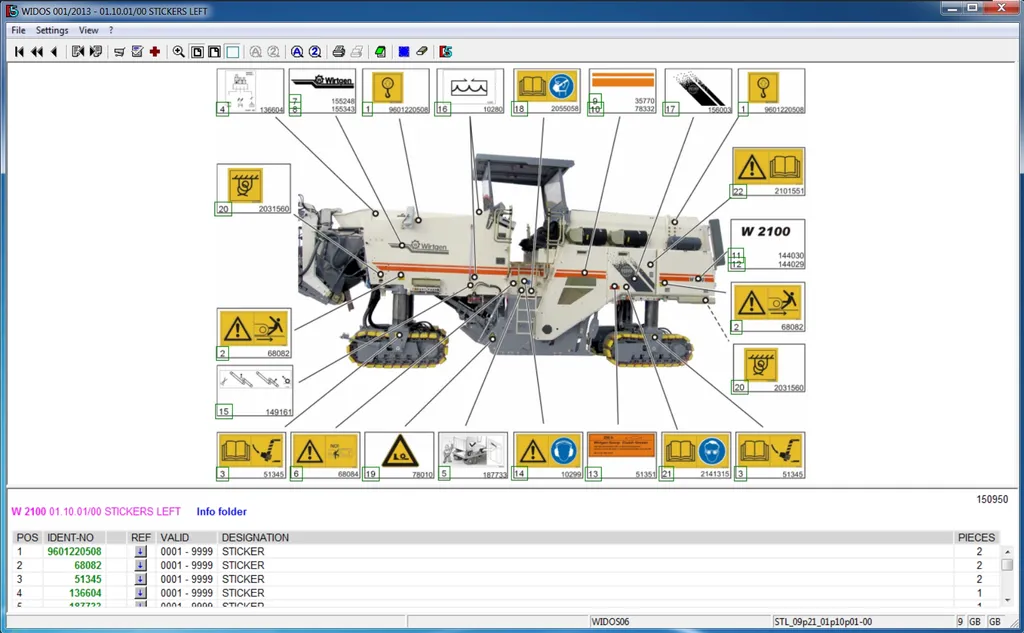Click the blue magnifier A search icon
This screenshot has width=1024, height=633.
click(297, 52)
